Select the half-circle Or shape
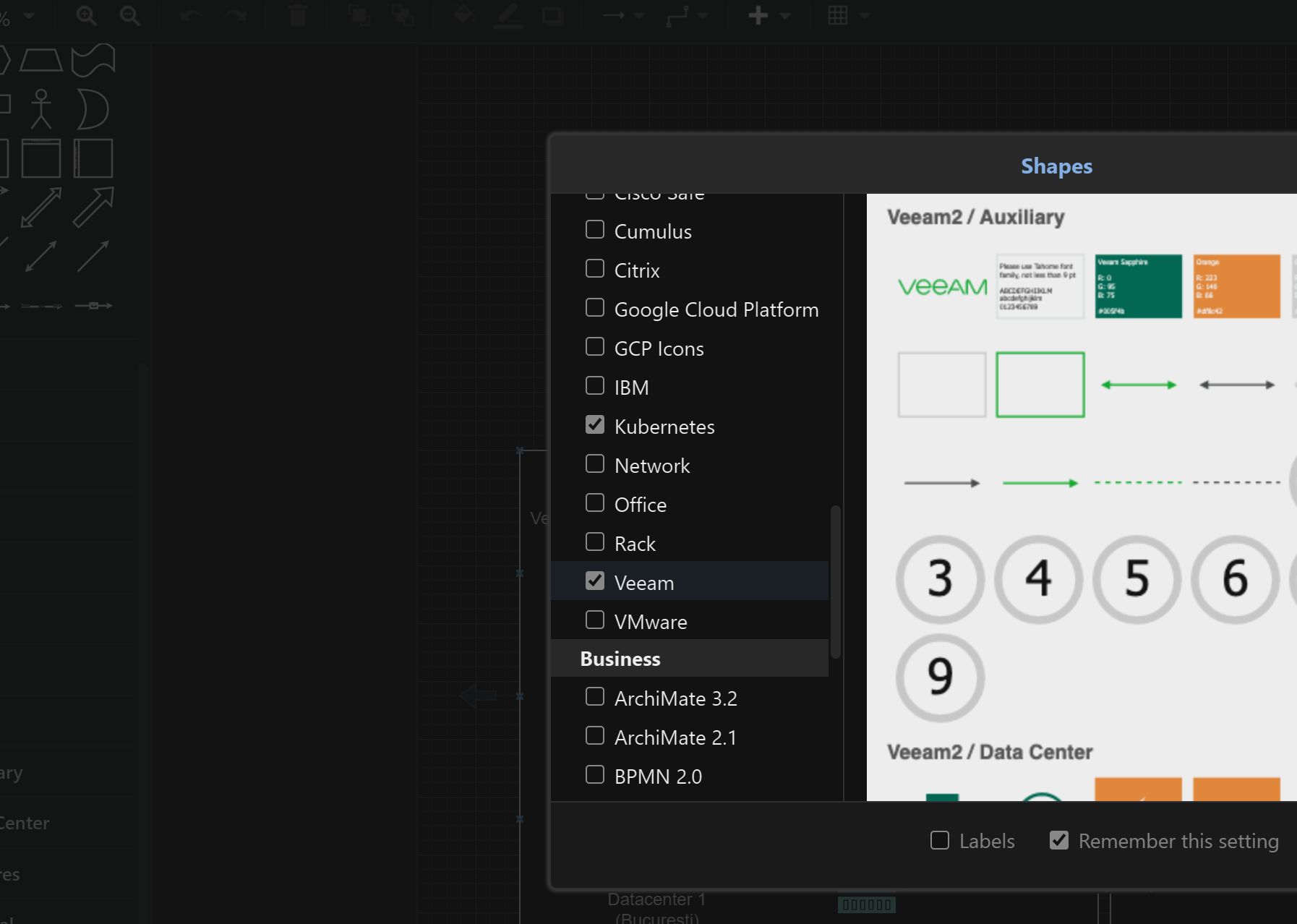 click(x=93, y=109)
